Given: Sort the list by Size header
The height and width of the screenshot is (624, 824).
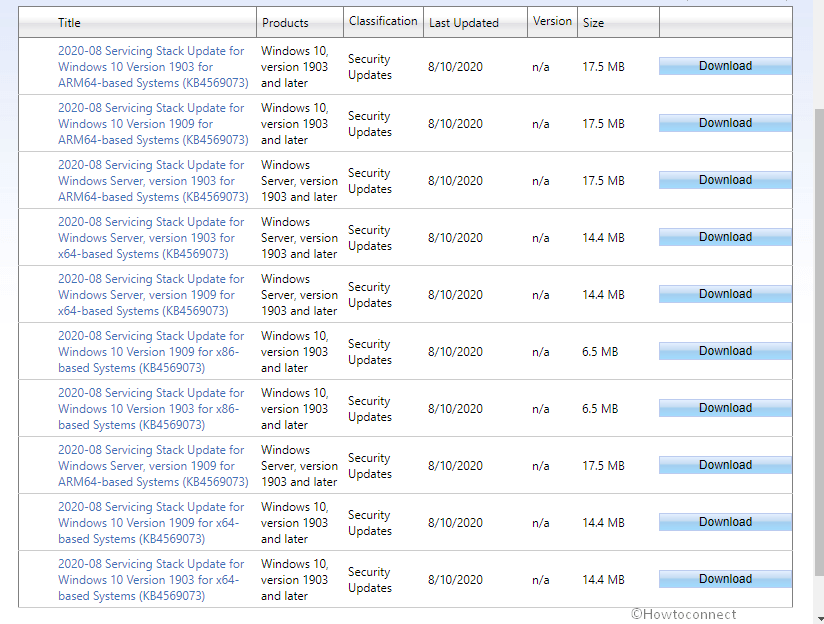Looking at the screenshot, I should coord(594,23).
